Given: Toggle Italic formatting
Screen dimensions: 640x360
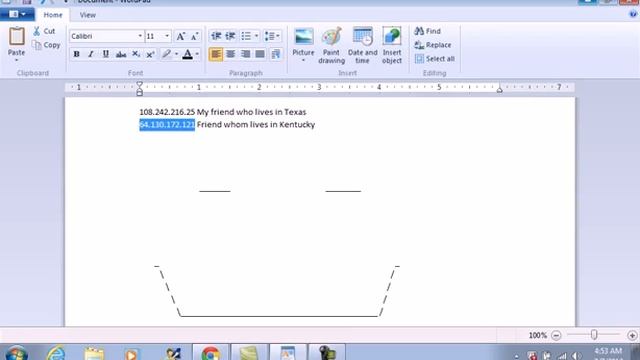Looking at the screenshot, I should click(x=91, y=54).
